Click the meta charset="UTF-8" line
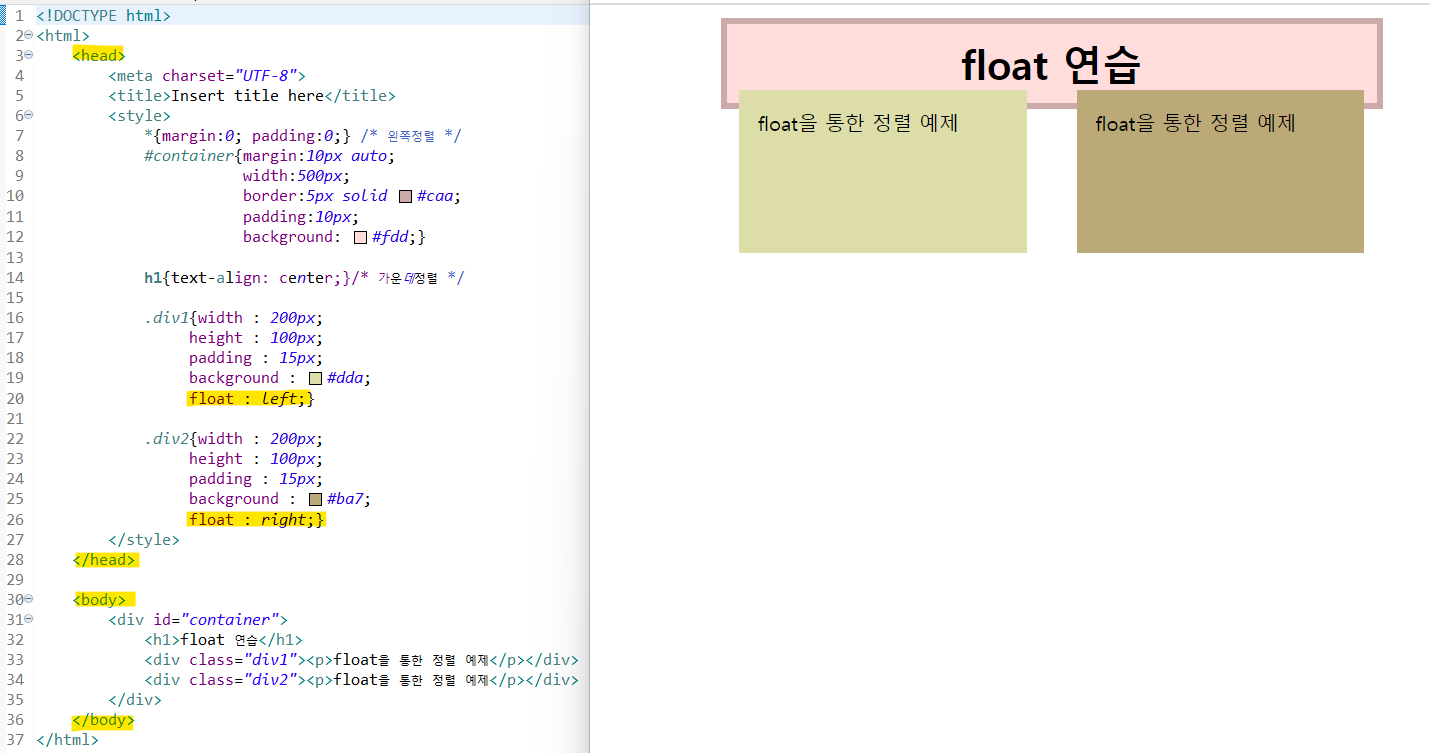The image size is (1430, 753). click(207, 75)
